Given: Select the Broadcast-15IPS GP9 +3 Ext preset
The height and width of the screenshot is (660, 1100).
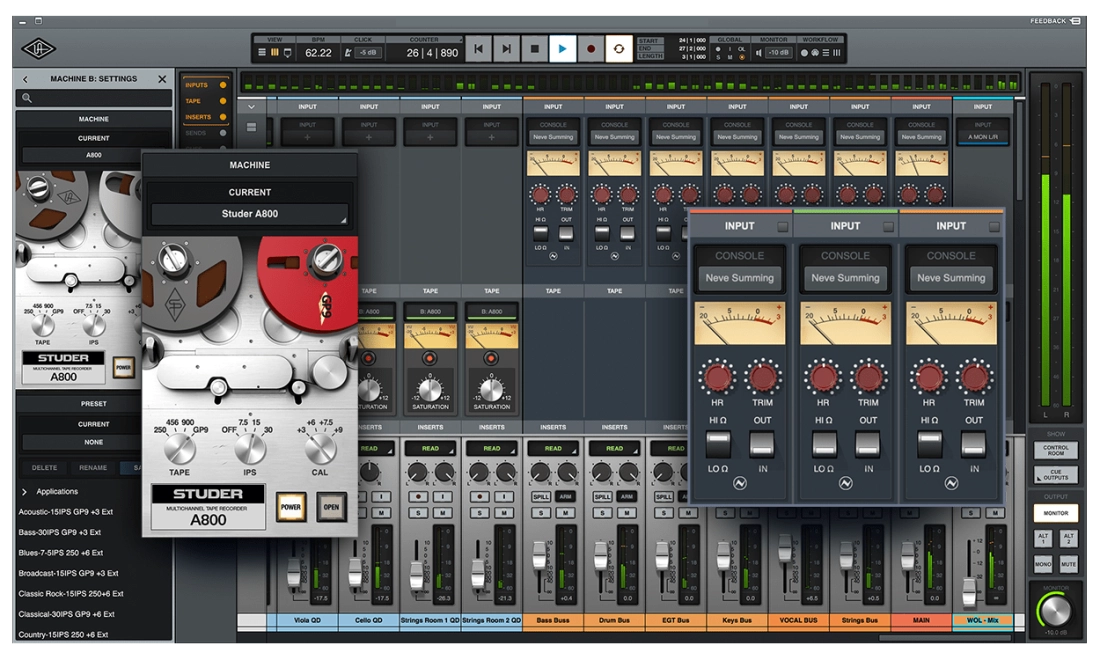Looking at the screenshot, I should (68, 573).
